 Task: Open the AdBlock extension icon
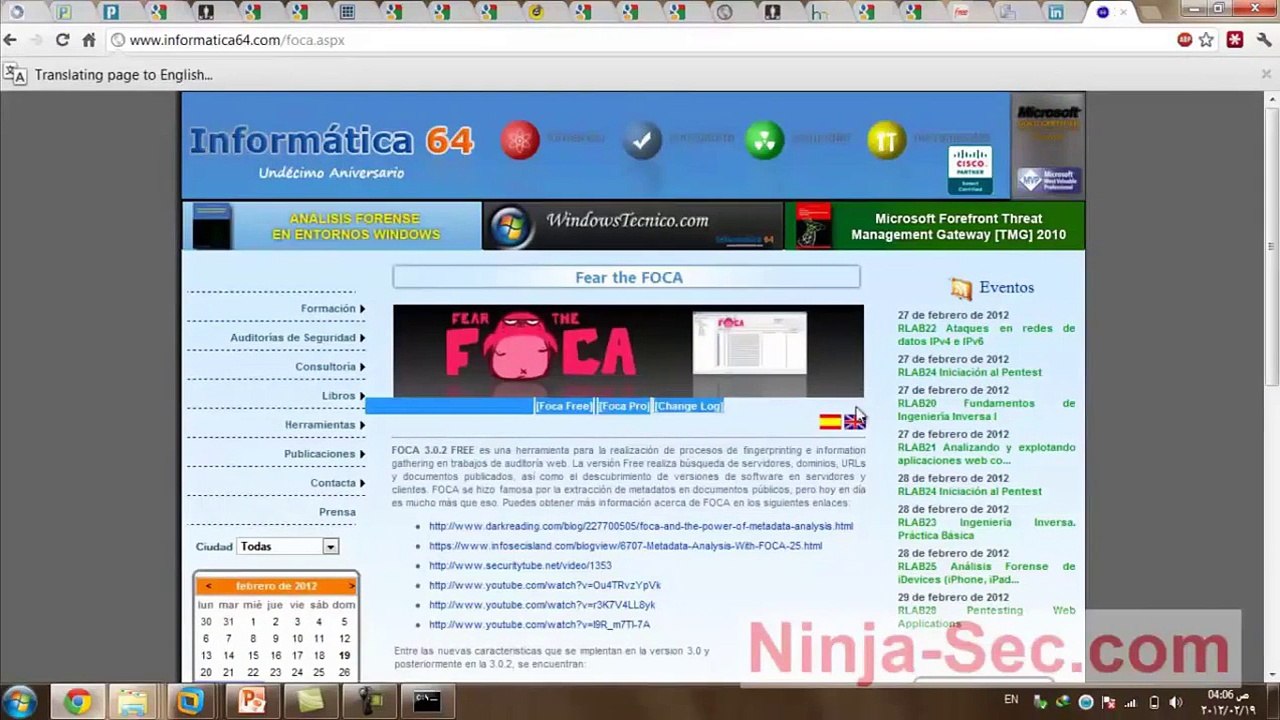1185,40
